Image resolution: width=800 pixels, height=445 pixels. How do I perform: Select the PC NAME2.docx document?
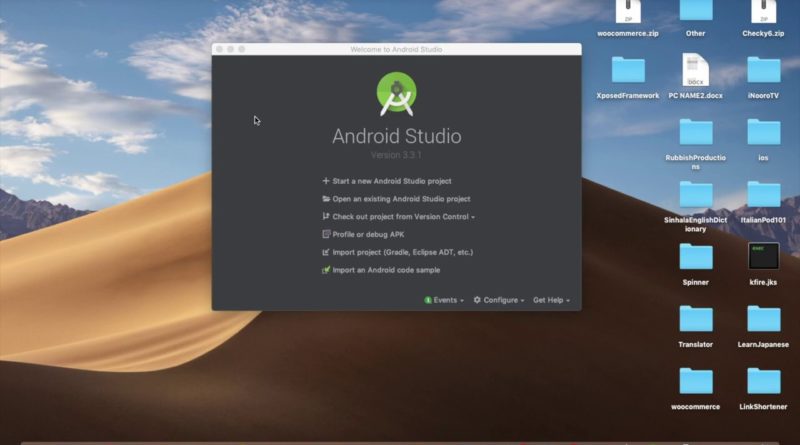[x=695, y=77]
